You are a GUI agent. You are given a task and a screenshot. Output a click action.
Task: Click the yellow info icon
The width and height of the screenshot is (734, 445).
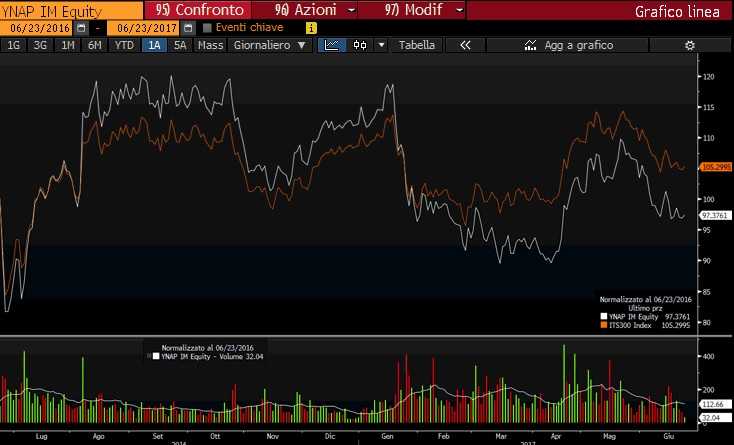(311, 28)
